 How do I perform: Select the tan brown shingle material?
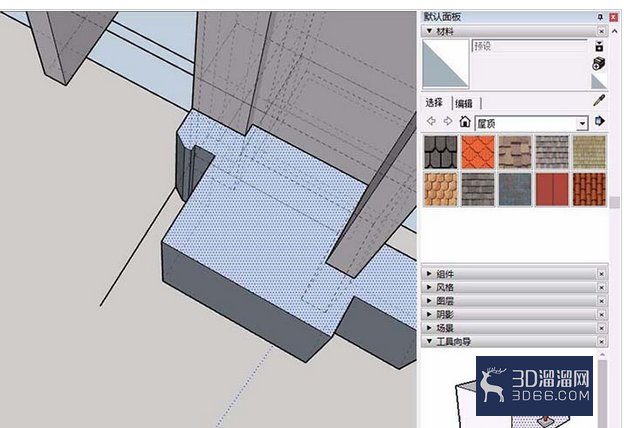pos(515,152)
